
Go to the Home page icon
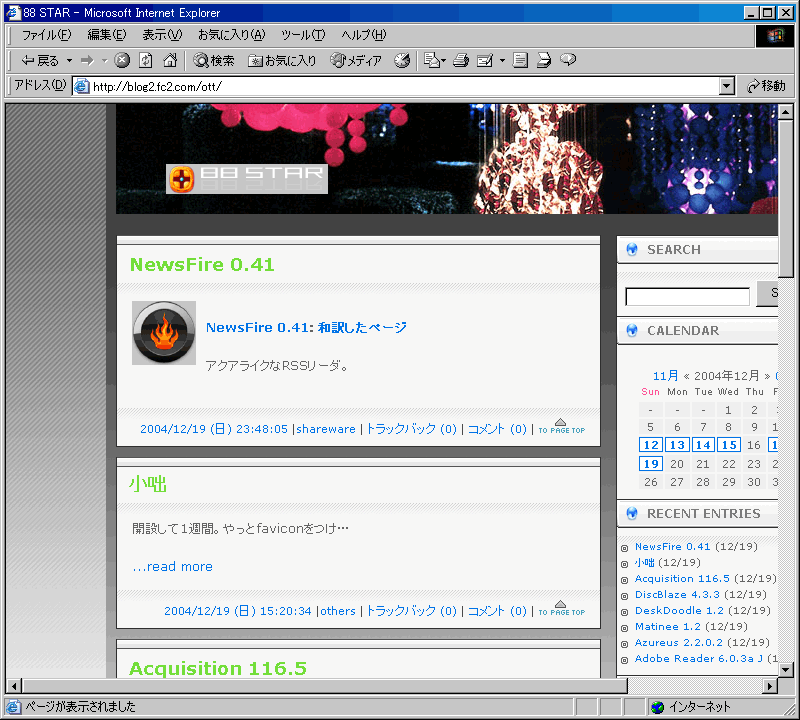click(170, 61)
